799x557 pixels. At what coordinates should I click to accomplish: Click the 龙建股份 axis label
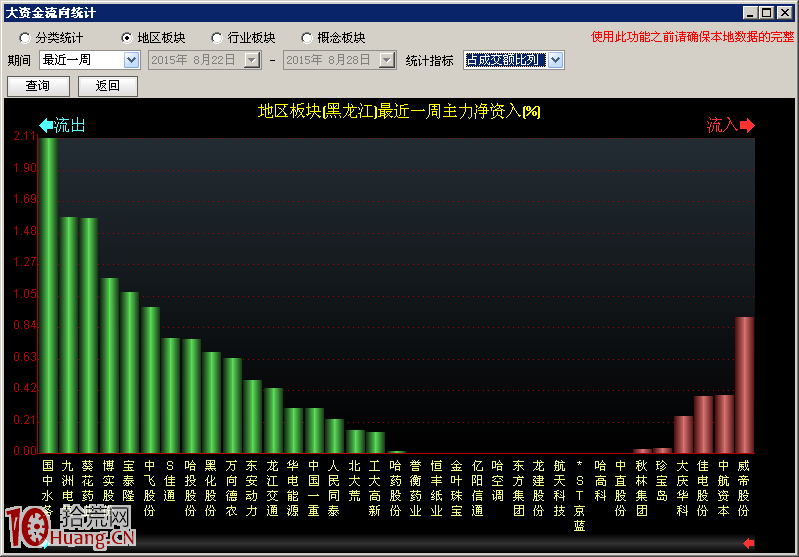539,488
